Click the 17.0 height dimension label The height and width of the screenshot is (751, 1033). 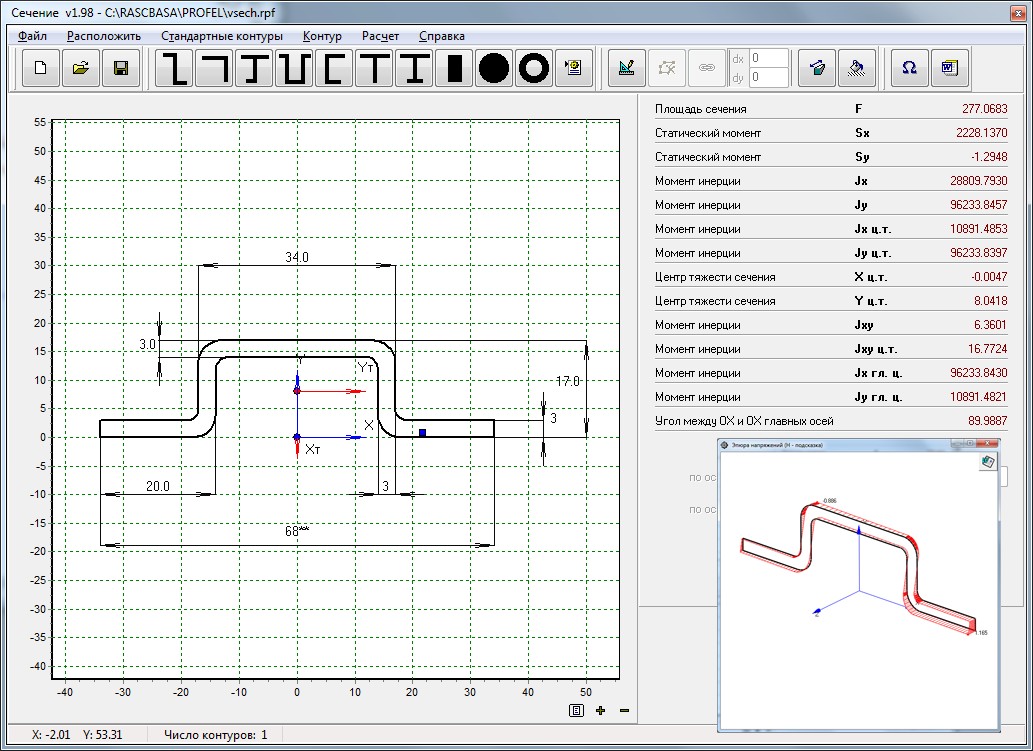568,381
